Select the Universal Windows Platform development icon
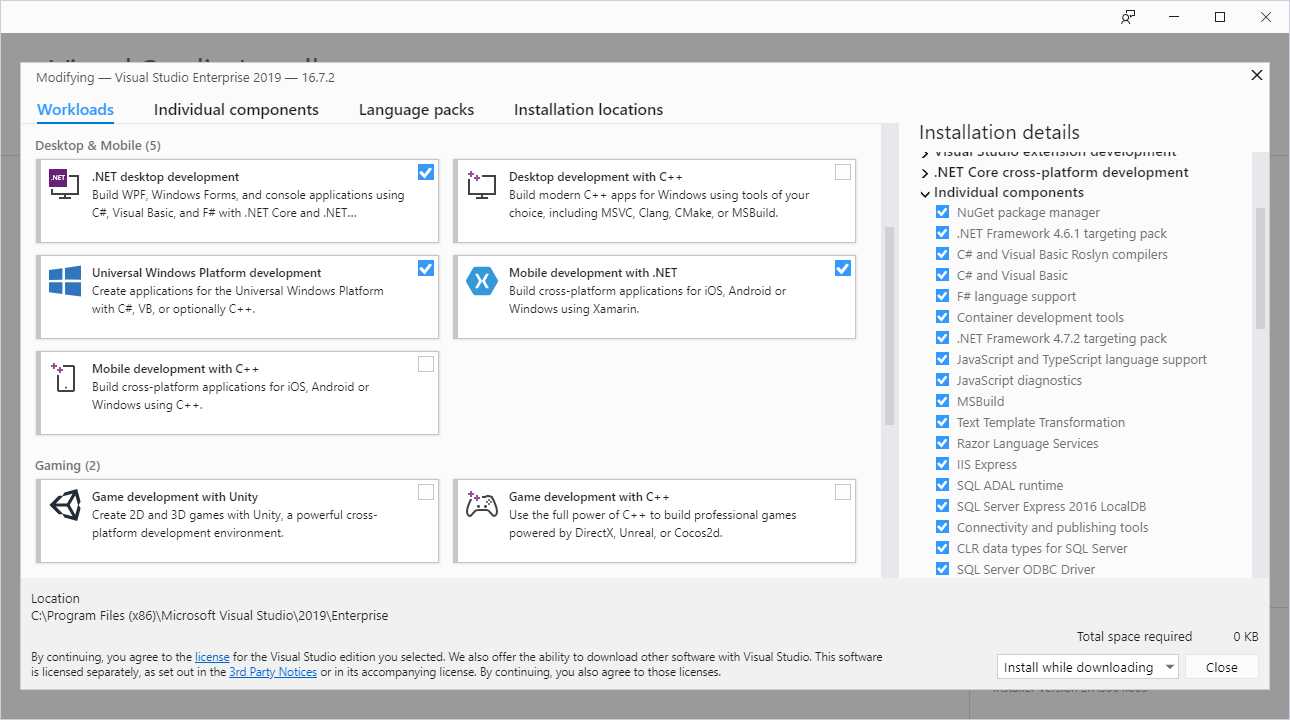Image resolution: width=1290 pixels, height=720 pixels. (x=63, y=282)
